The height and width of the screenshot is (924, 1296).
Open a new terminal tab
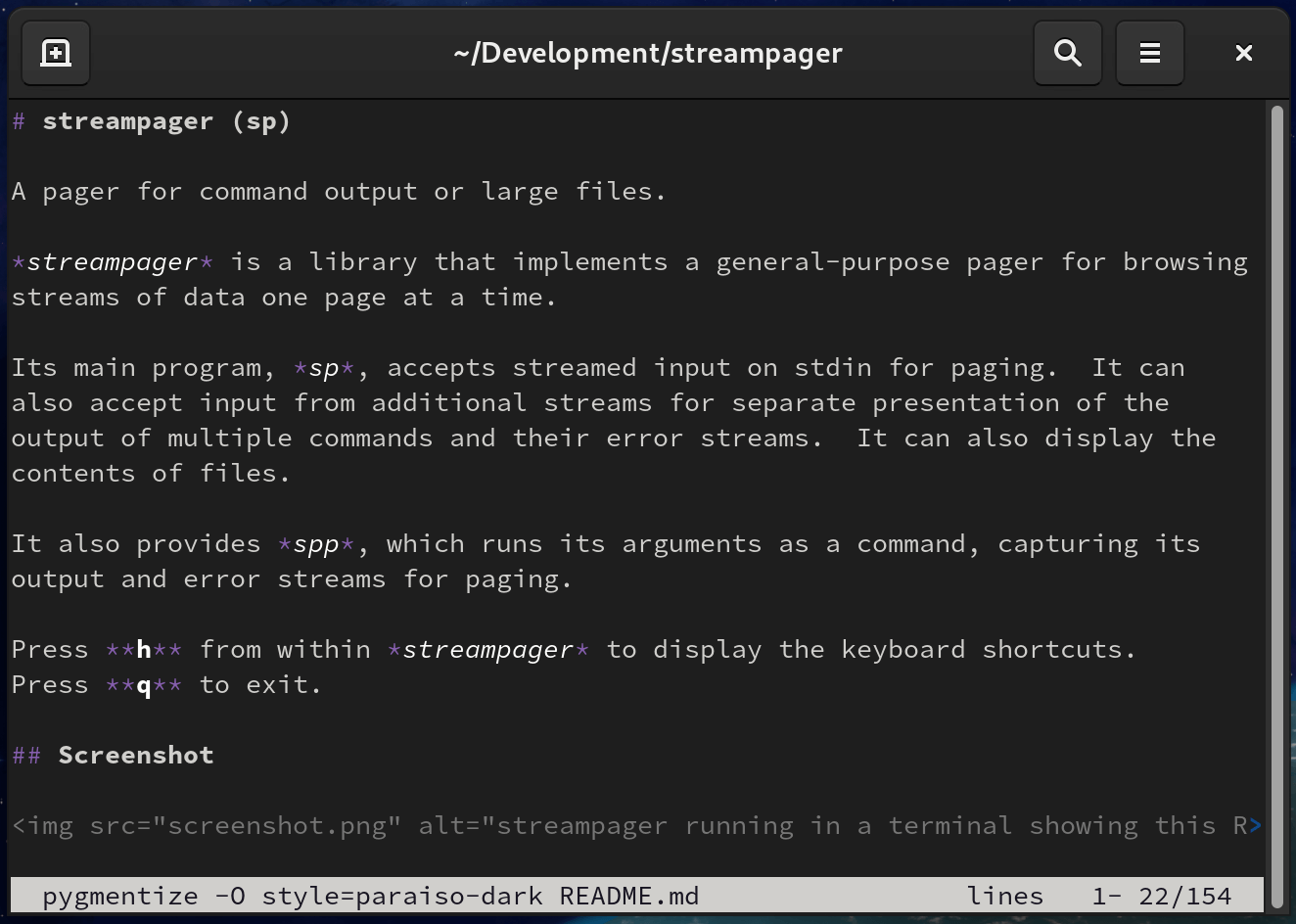click(55, 53)
